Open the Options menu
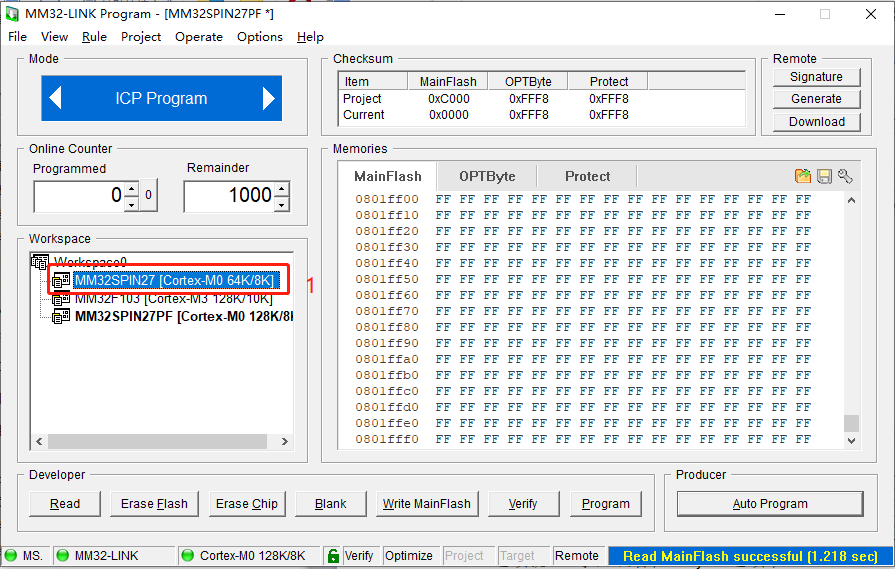The height and width of the screenshot is (569, 895). coord(260,37)
